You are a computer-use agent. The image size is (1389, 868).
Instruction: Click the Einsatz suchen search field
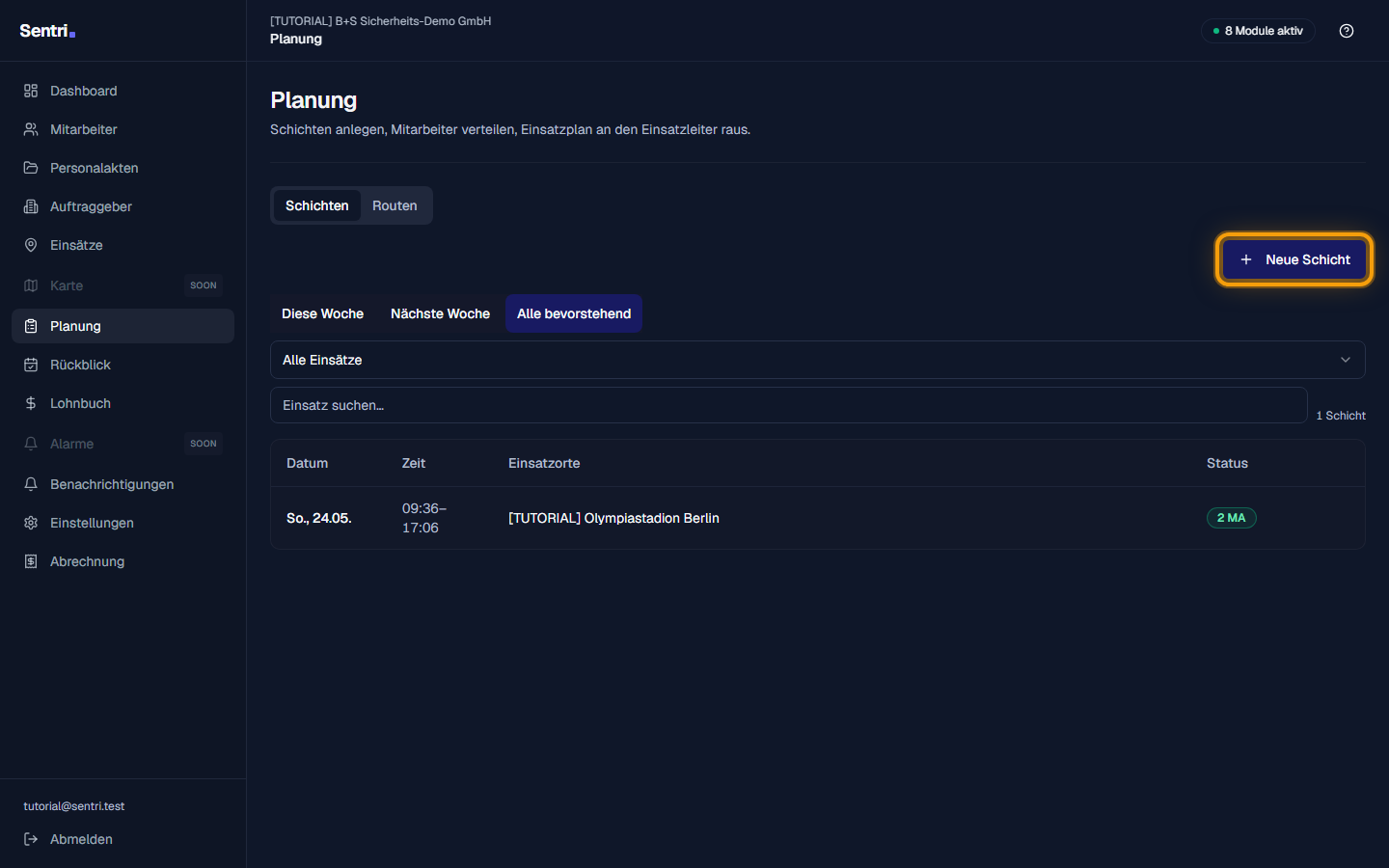(x=789, y=405)
